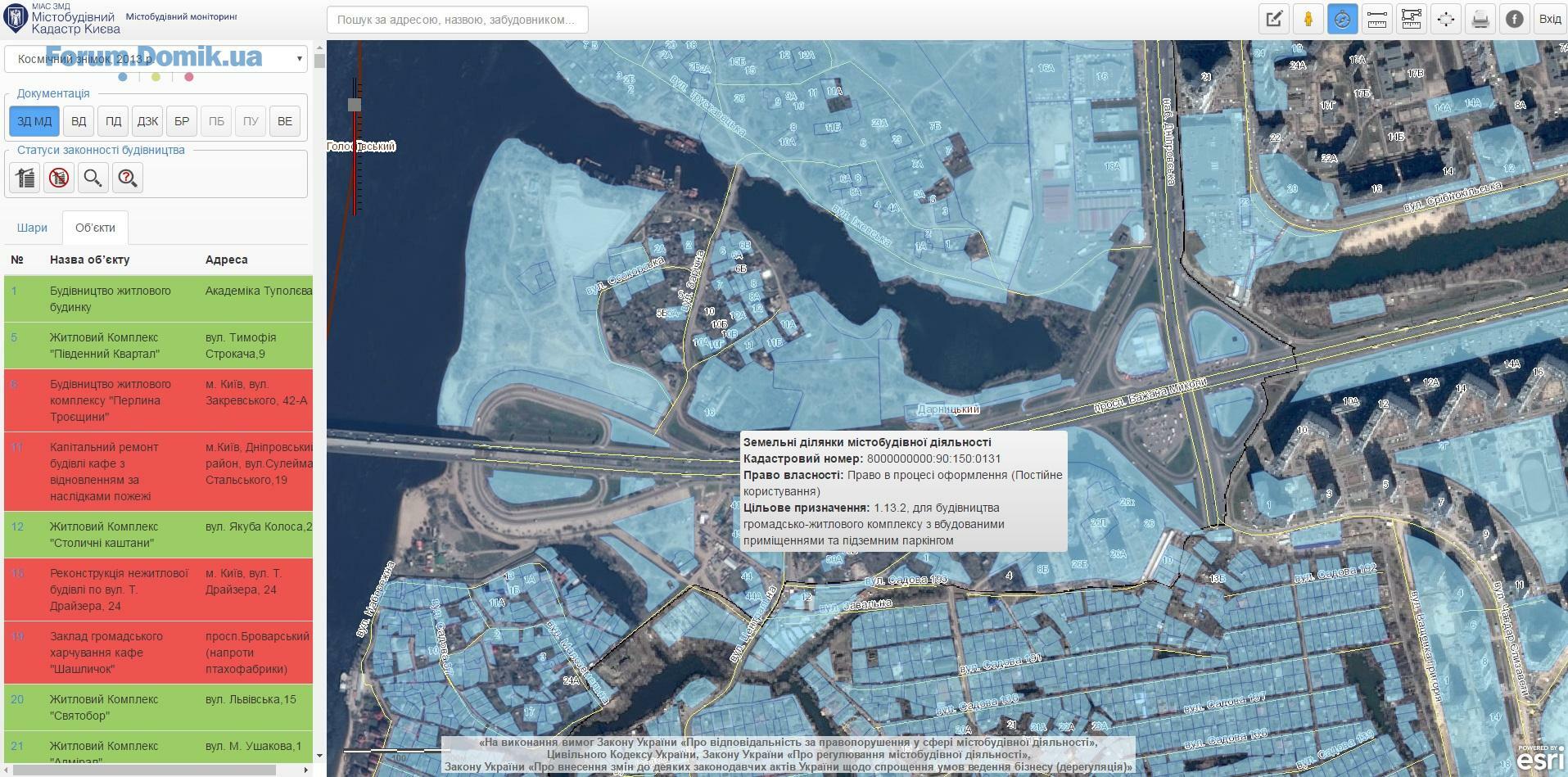Toggle the ДЗК documentation layer
The width and height of the screenshot is (1568, 777).
(x=147, y=121)
